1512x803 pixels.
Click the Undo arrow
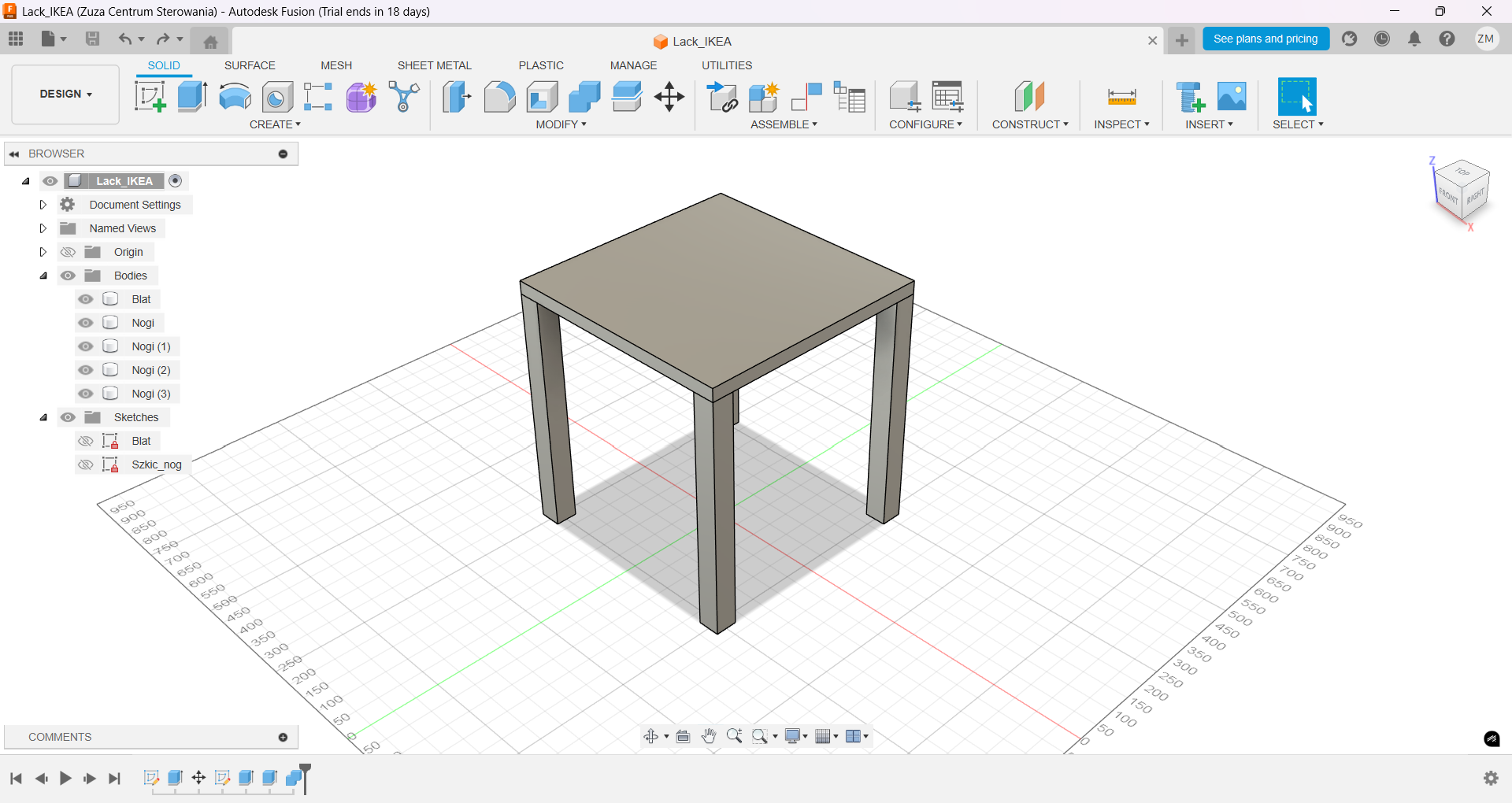coord(124,39)
